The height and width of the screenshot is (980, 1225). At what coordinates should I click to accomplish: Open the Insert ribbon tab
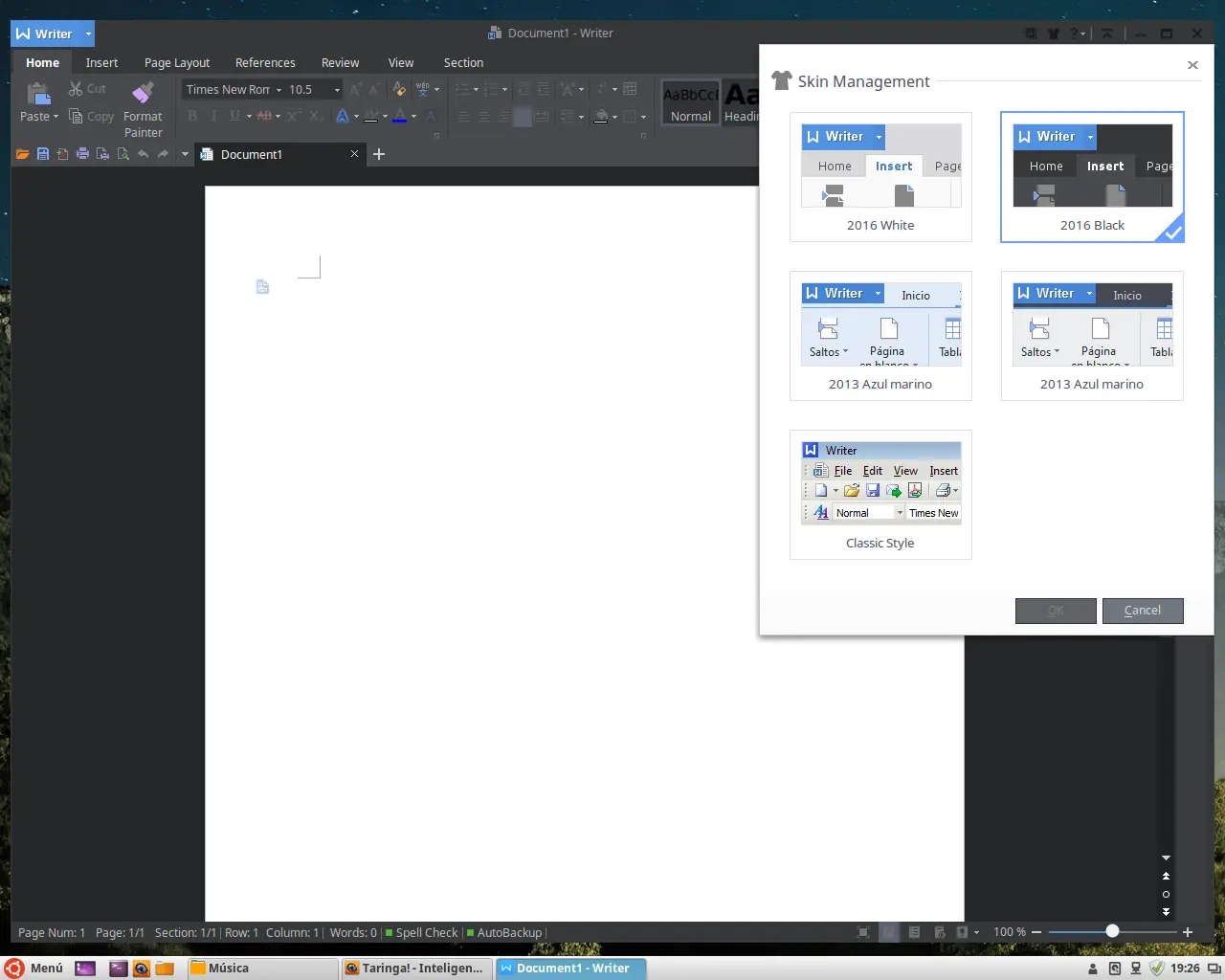[101, 63]
